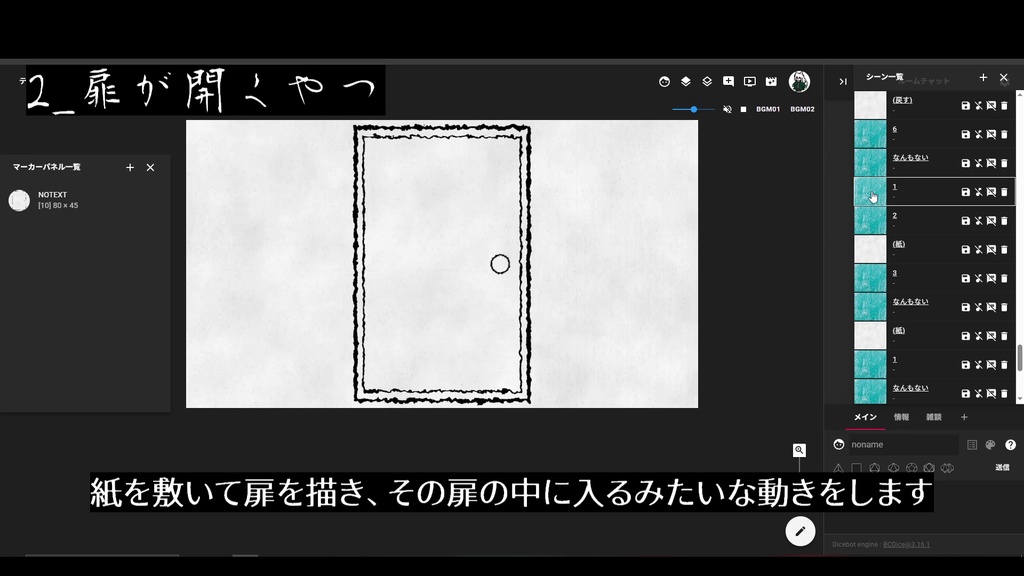
Task: Adjust the blue volume slider in the toolbar
Action: coord(694,110)
